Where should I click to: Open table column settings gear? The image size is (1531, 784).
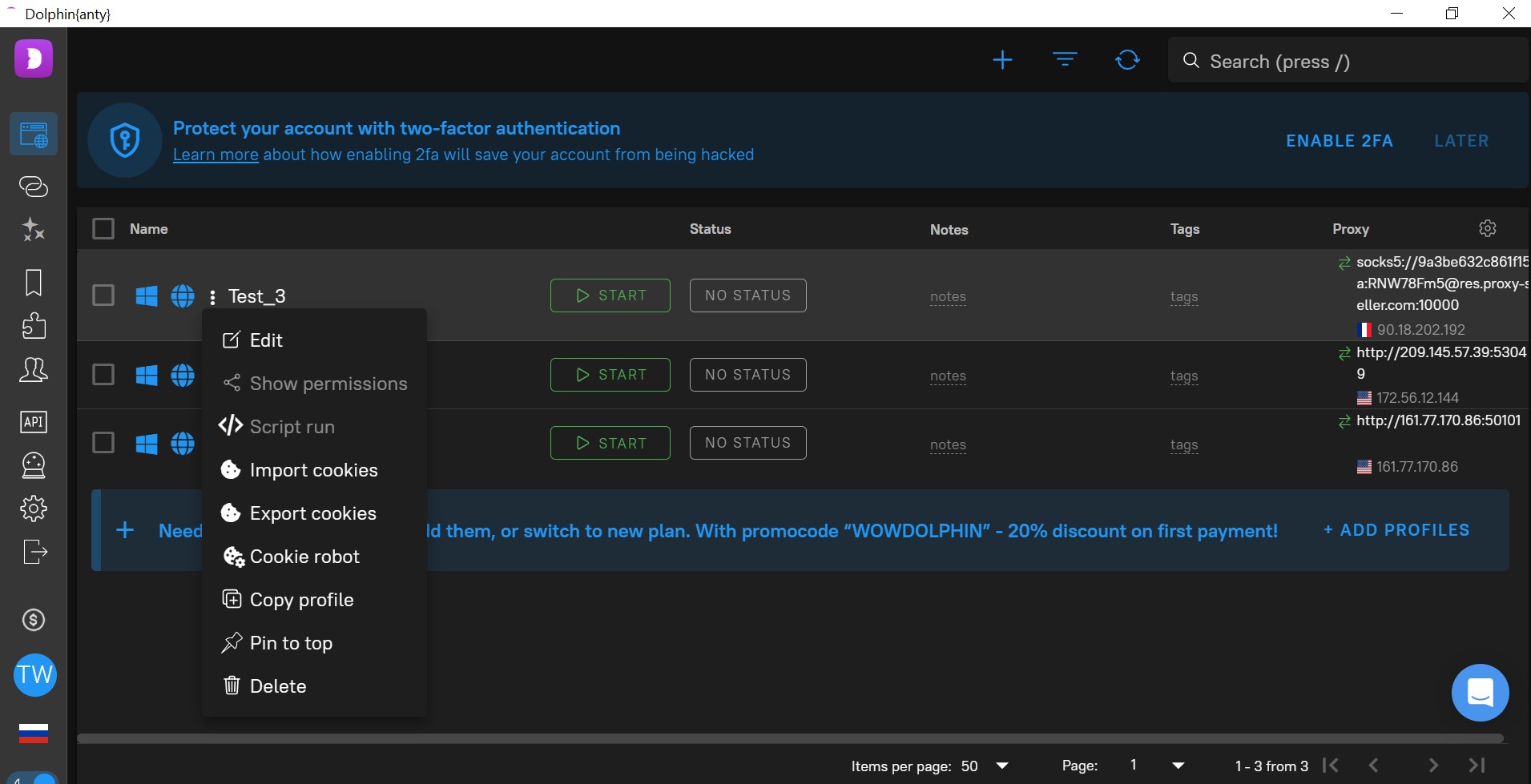[1488, 228]
